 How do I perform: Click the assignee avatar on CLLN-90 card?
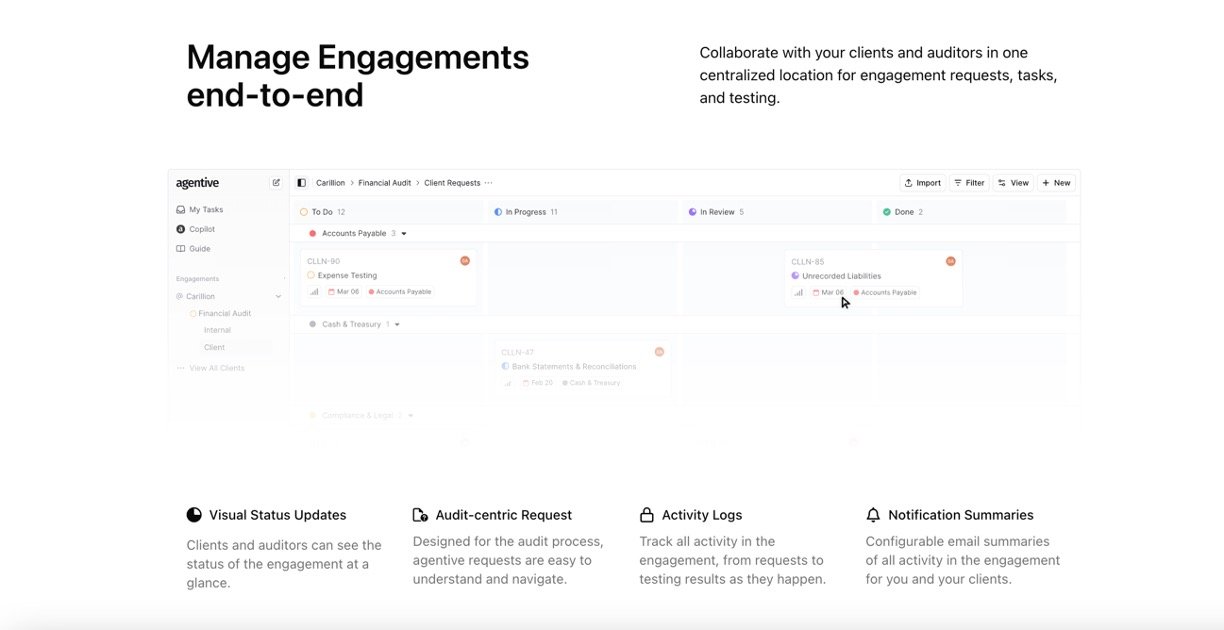click(x=465, y=261)
